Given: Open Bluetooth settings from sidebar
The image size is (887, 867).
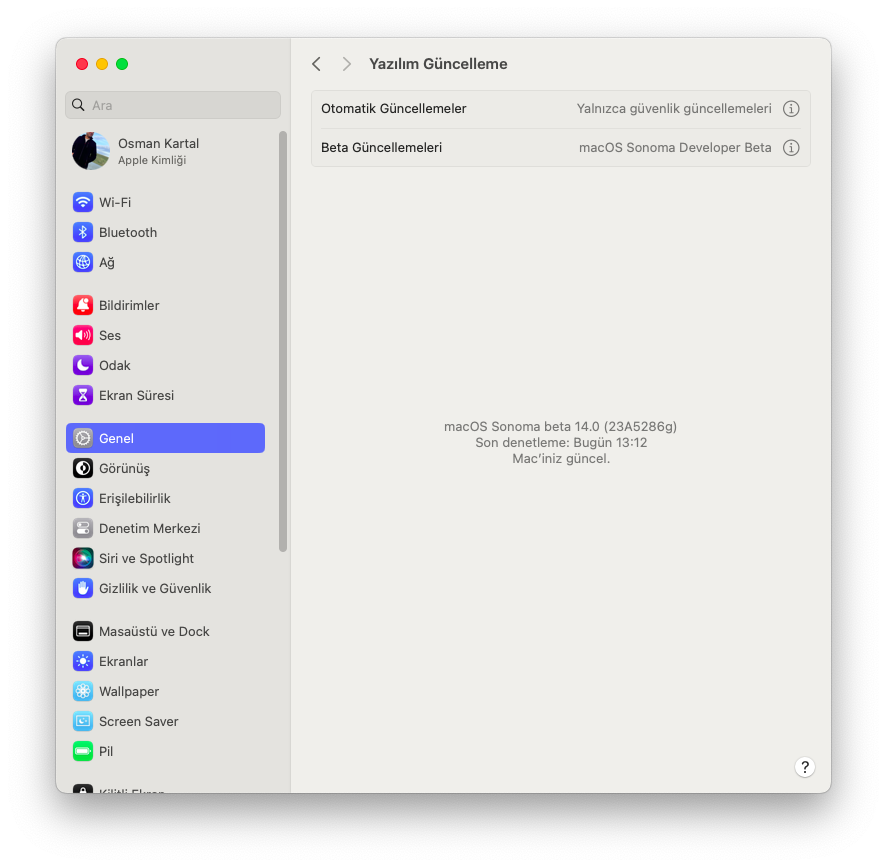Looking at the screenshot, I should click(x=127, y=232).
